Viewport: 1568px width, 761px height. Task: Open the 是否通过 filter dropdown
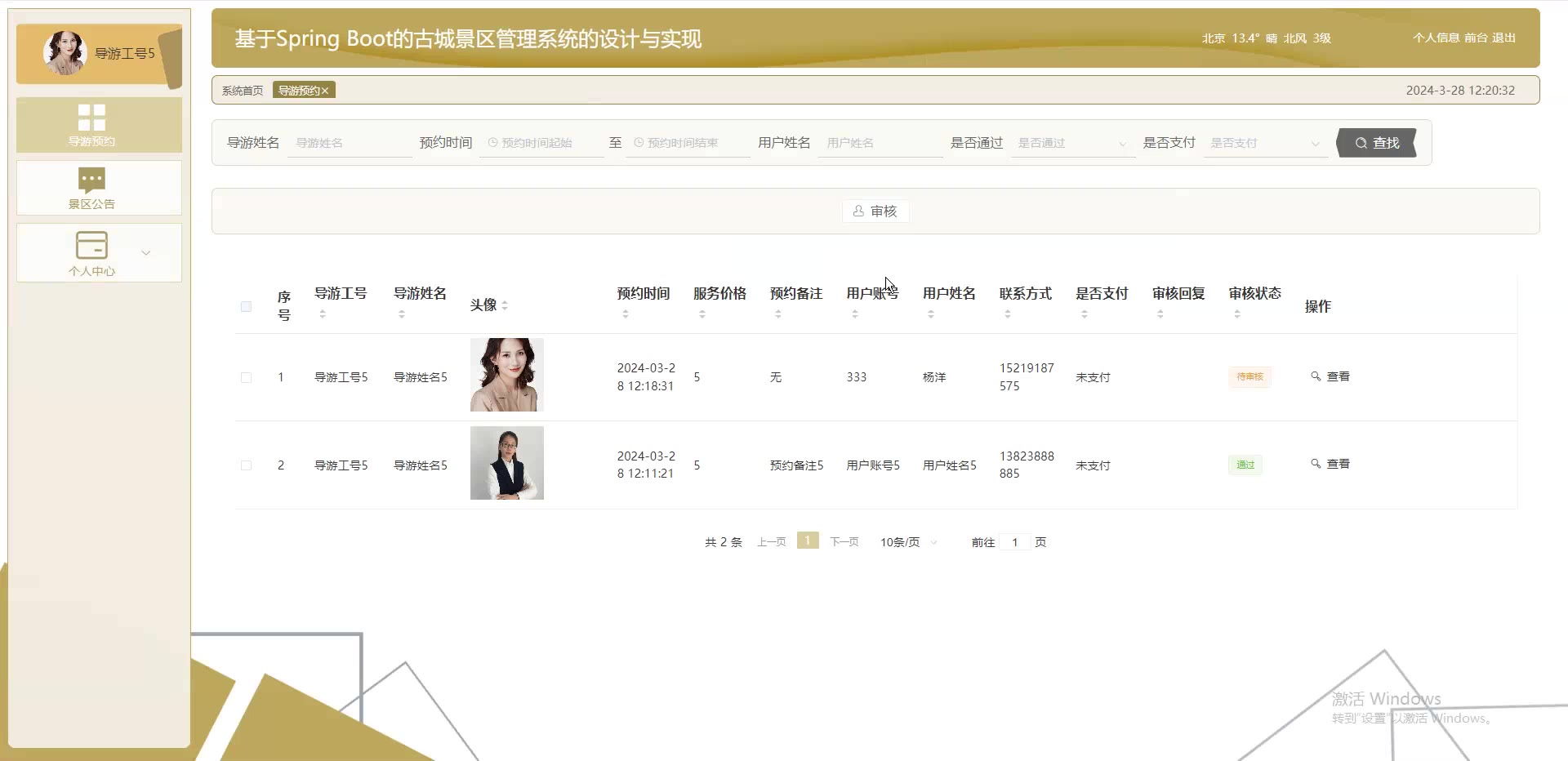[x=1072, y=143]
